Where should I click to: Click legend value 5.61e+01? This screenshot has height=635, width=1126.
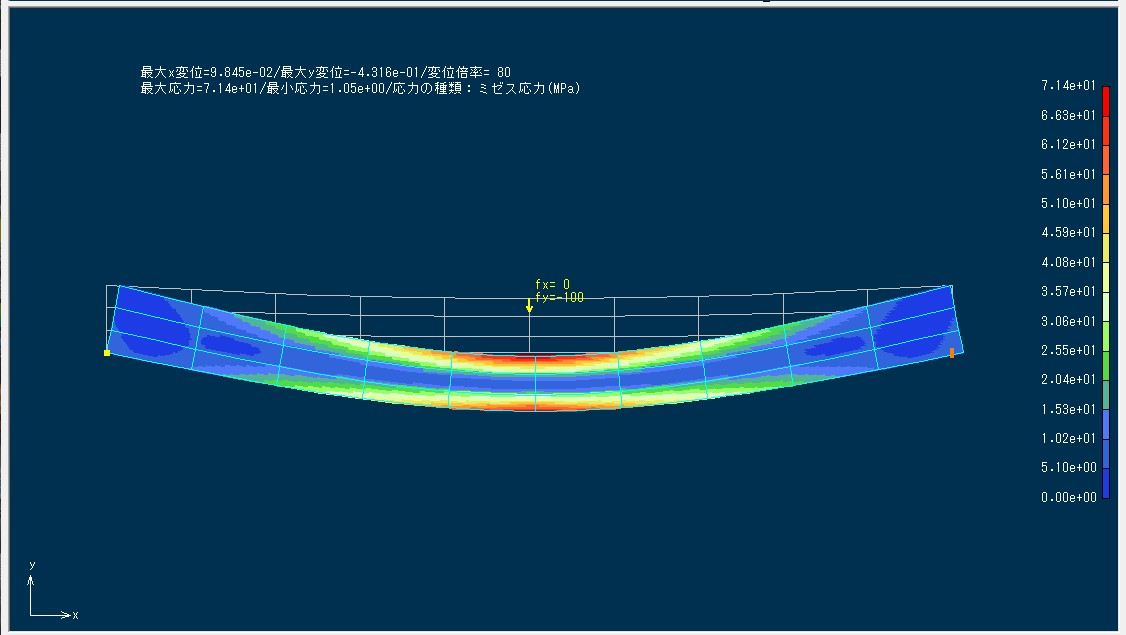1069,174
